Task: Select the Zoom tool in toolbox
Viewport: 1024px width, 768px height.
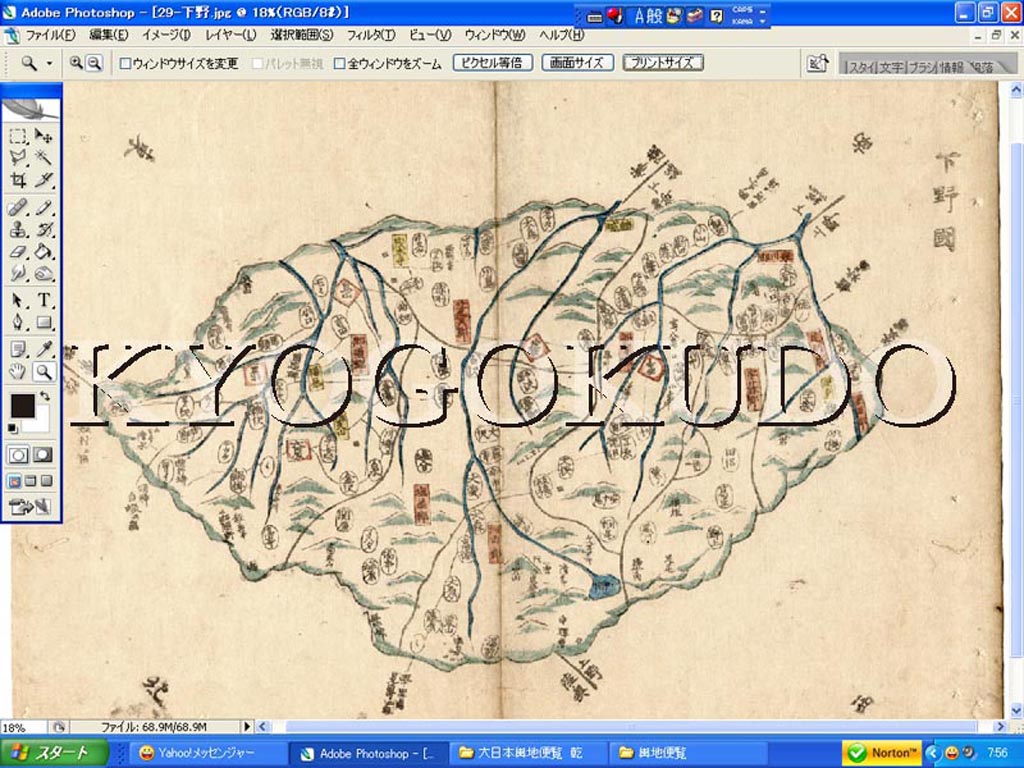Action: click(43, 372)
